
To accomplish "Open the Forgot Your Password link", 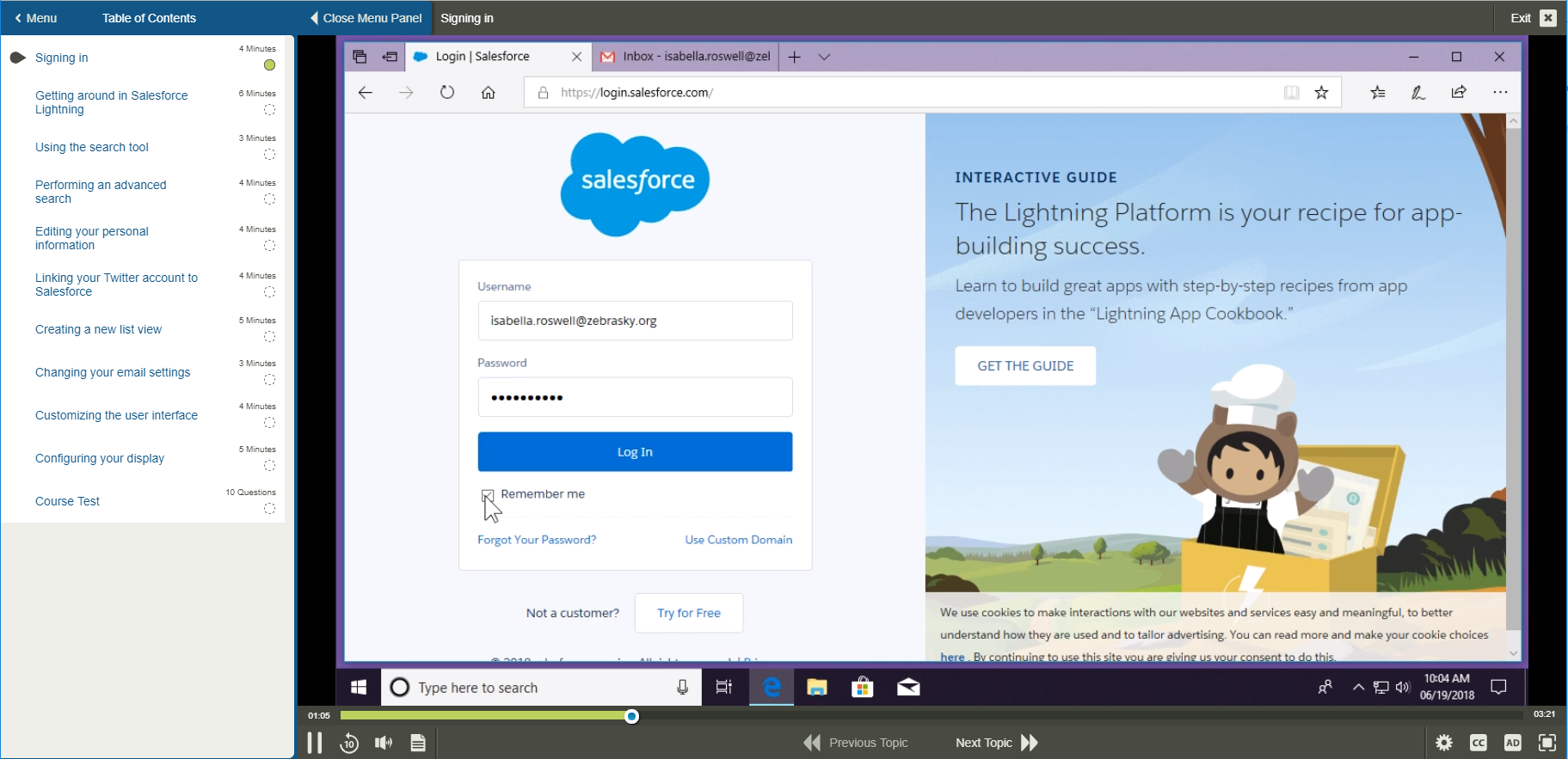I will (537, 540).
